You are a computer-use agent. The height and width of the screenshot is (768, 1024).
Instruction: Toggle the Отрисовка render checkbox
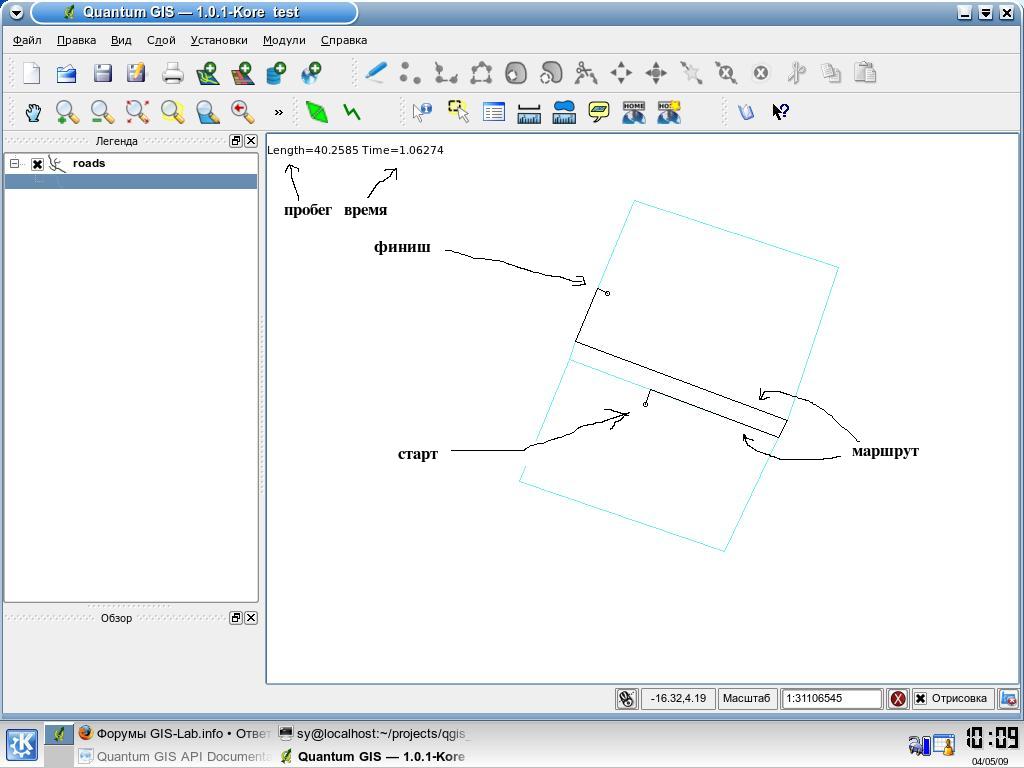[x=920, y=699]
